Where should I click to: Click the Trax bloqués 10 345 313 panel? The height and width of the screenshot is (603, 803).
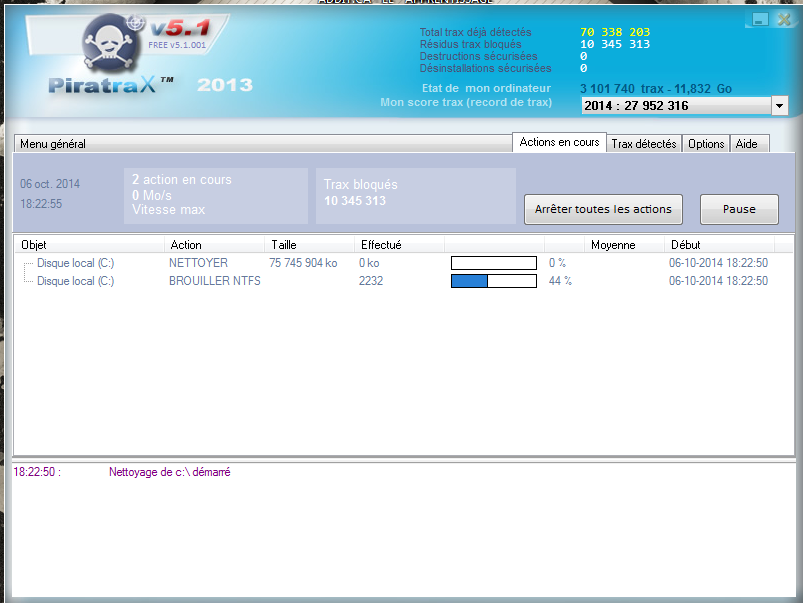point(416,196)
